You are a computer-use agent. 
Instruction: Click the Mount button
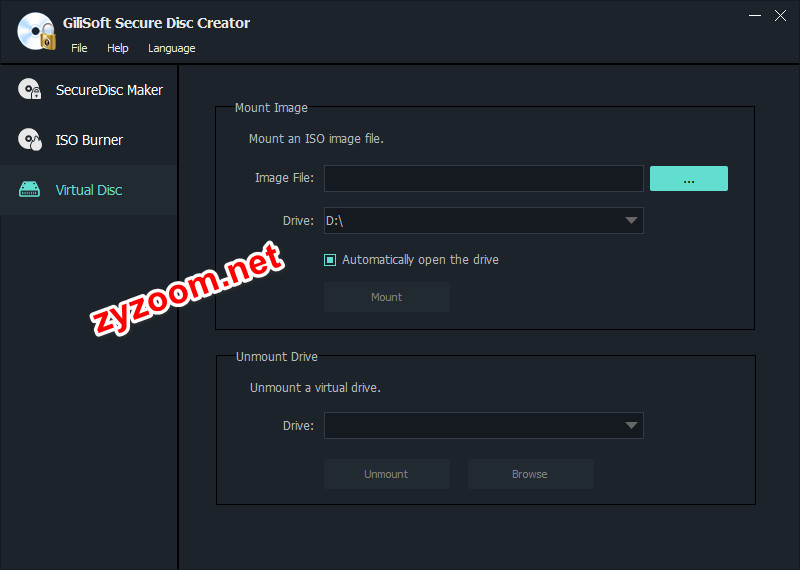click(387, 297)
